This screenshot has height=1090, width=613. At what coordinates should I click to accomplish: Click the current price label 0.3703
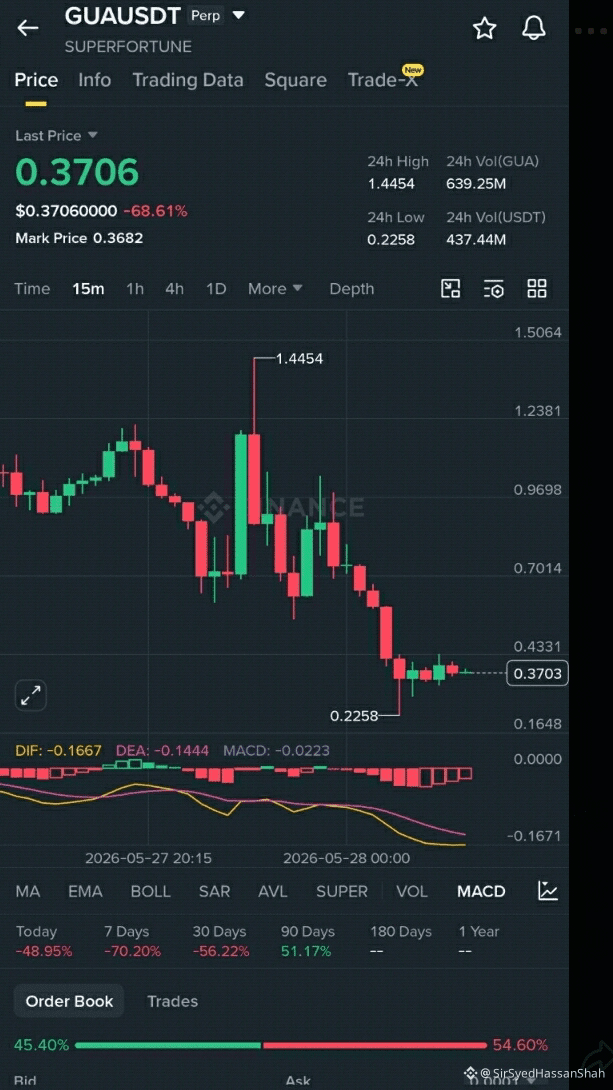[537, 673]
